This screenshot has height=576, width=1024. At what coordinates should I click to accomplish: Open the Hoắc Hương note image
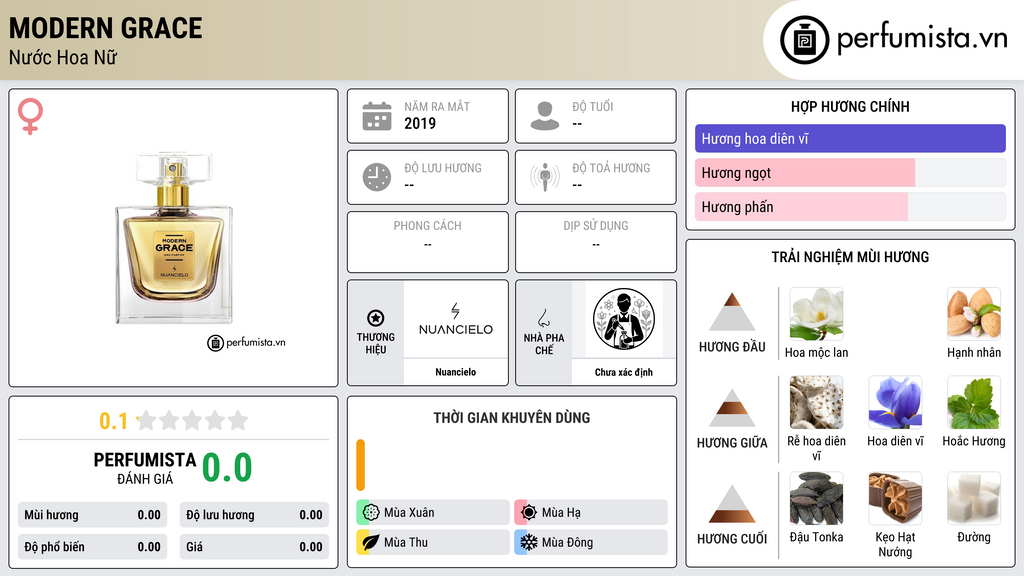(x=974, y=402)
